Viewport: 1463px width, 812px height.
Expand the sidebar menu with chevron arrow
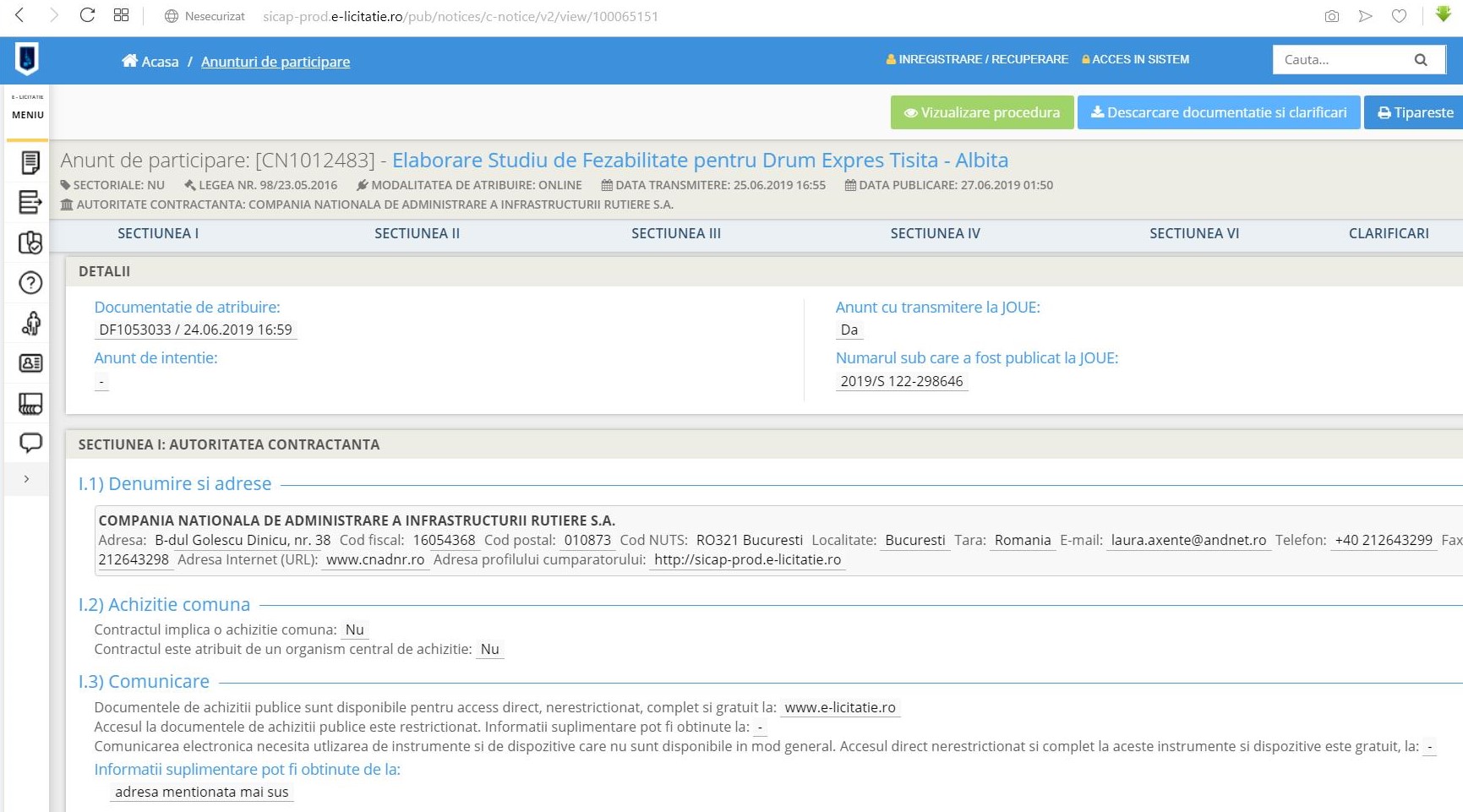point(27,479)
